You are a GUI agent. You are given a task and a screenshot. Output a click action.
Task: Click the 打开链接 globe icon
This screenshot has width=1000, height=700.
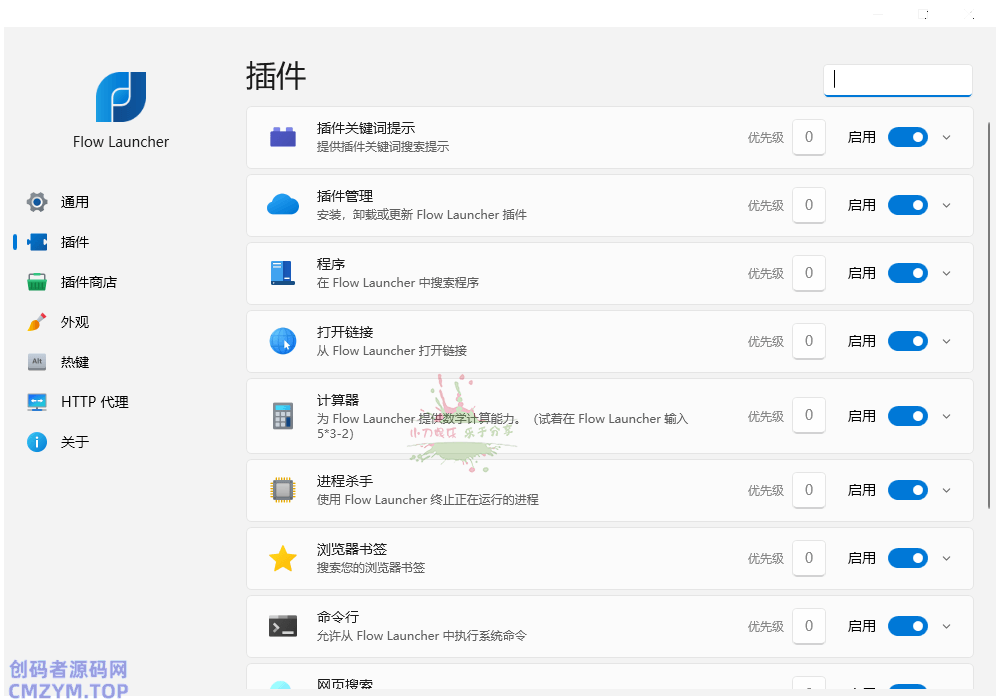pyautogui.click(x=283, y=341)
